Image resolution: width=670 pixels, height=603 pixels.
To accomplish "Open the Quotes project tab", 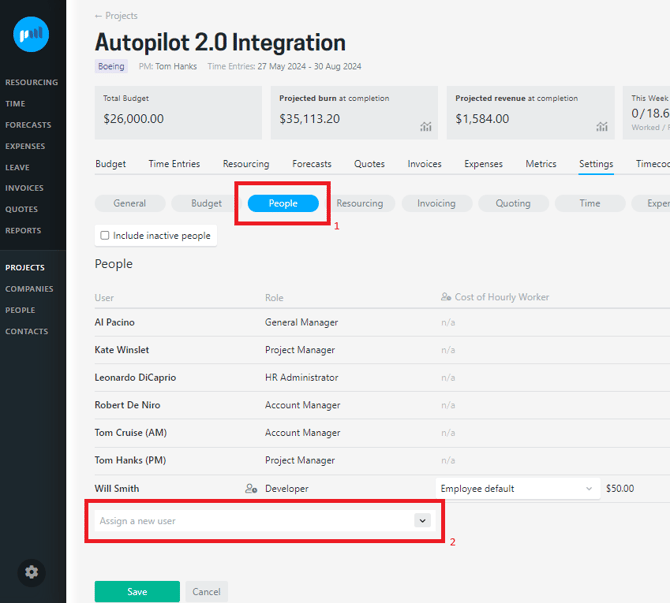I will click(x=369, y=164).
